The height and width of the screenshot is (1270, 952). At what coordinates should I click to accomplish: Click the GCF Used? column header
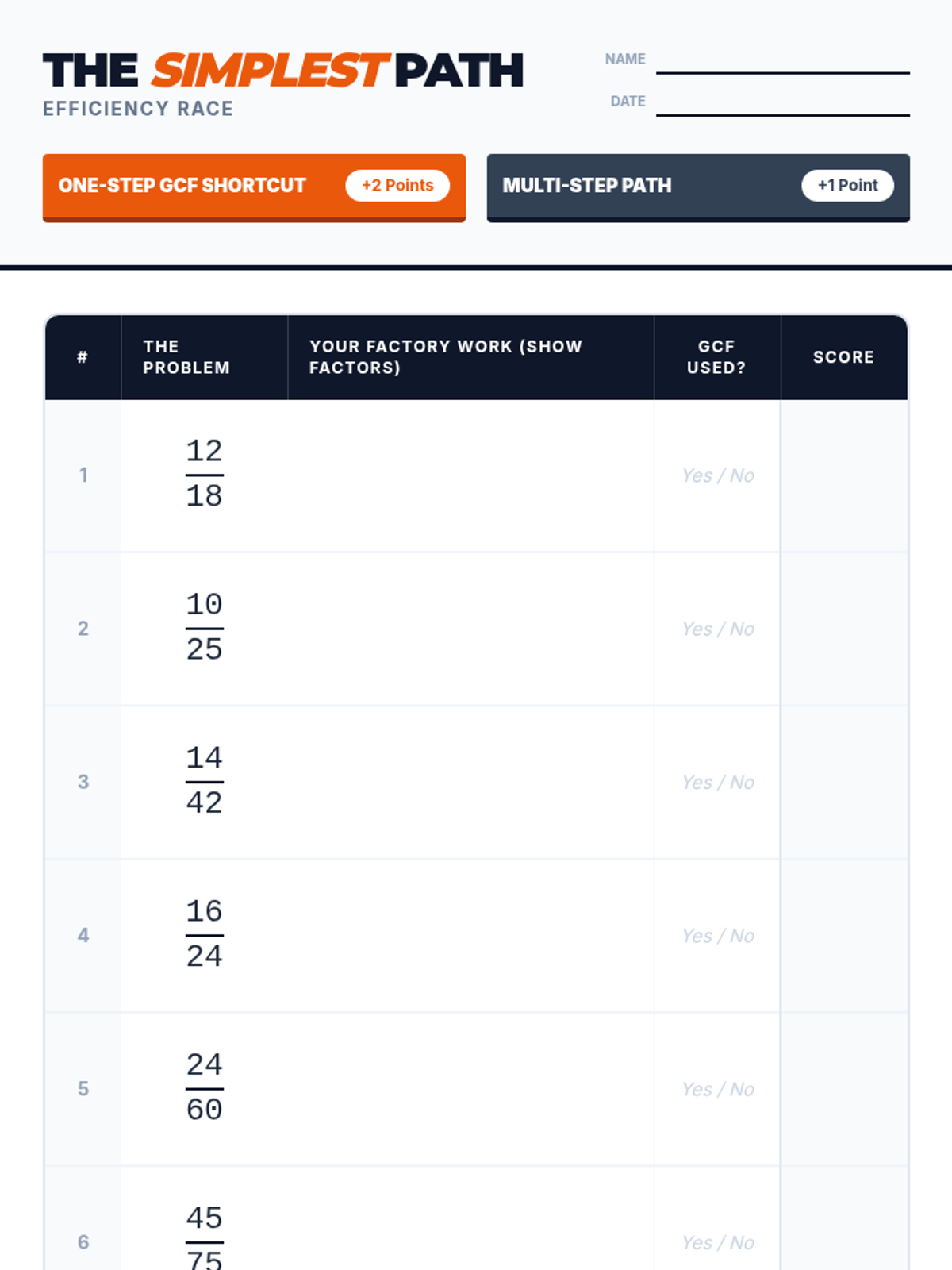coord(716,357)
